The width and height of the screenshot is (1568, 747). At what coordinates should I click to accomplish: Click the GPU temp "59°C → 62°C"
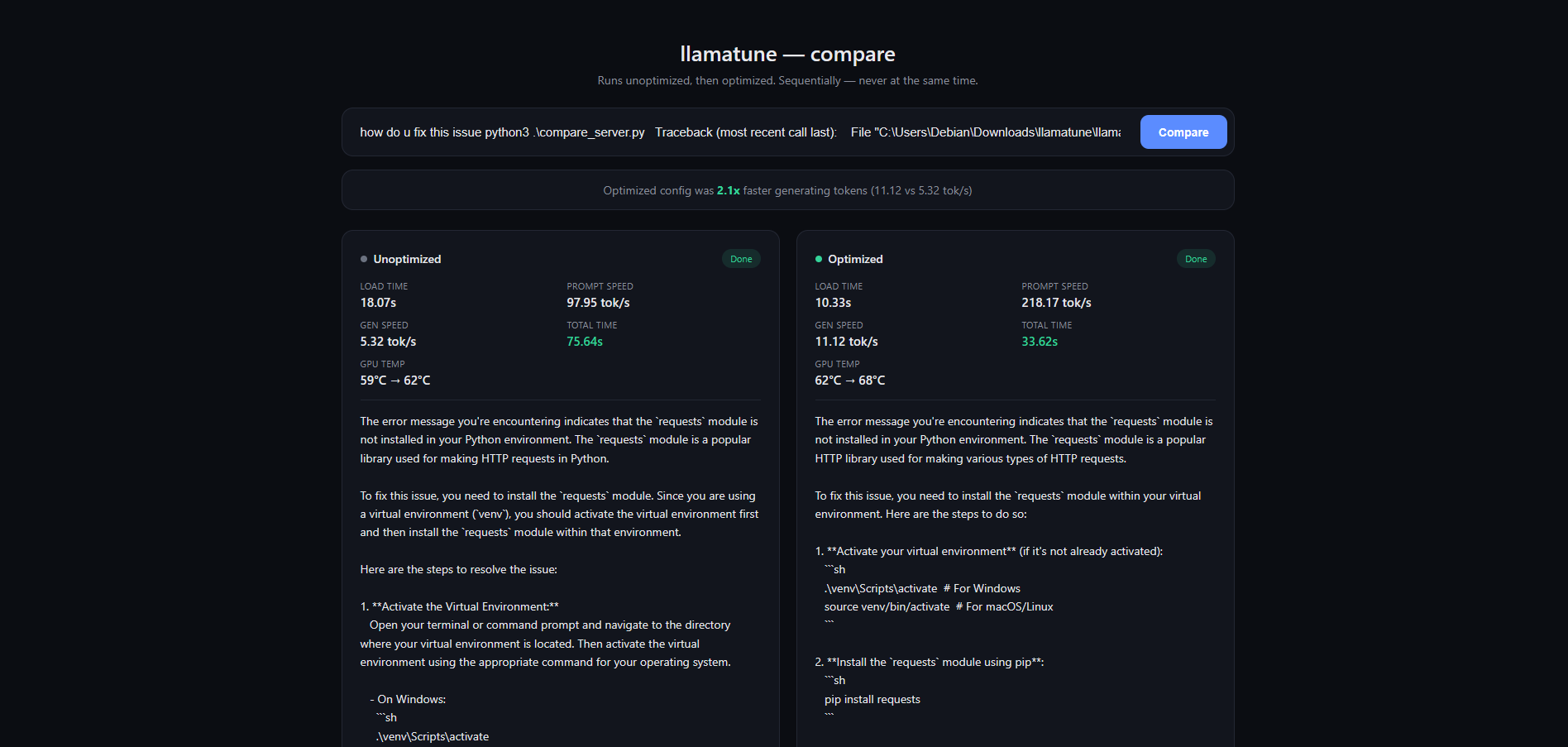tap(395, 381)
